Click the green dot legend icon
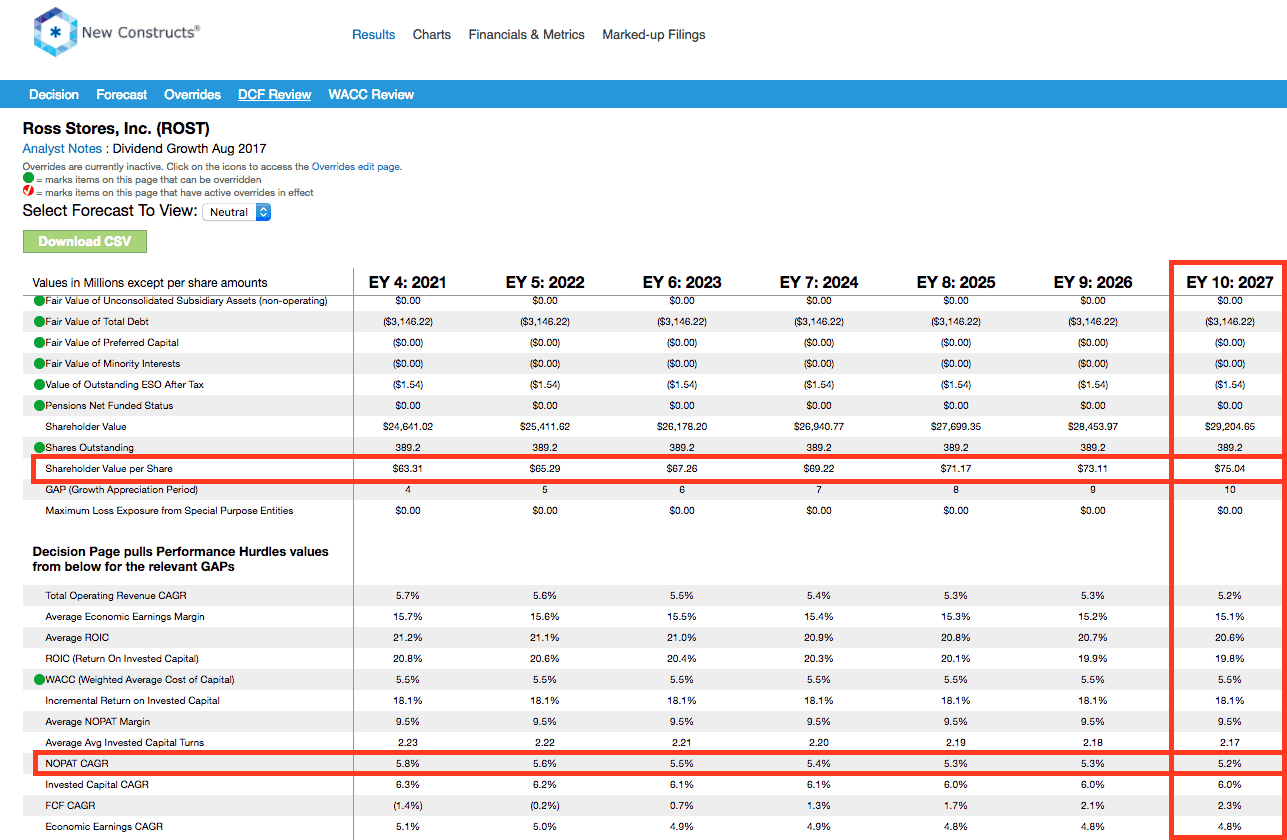1287x840 pixels. tap(28, 179)
